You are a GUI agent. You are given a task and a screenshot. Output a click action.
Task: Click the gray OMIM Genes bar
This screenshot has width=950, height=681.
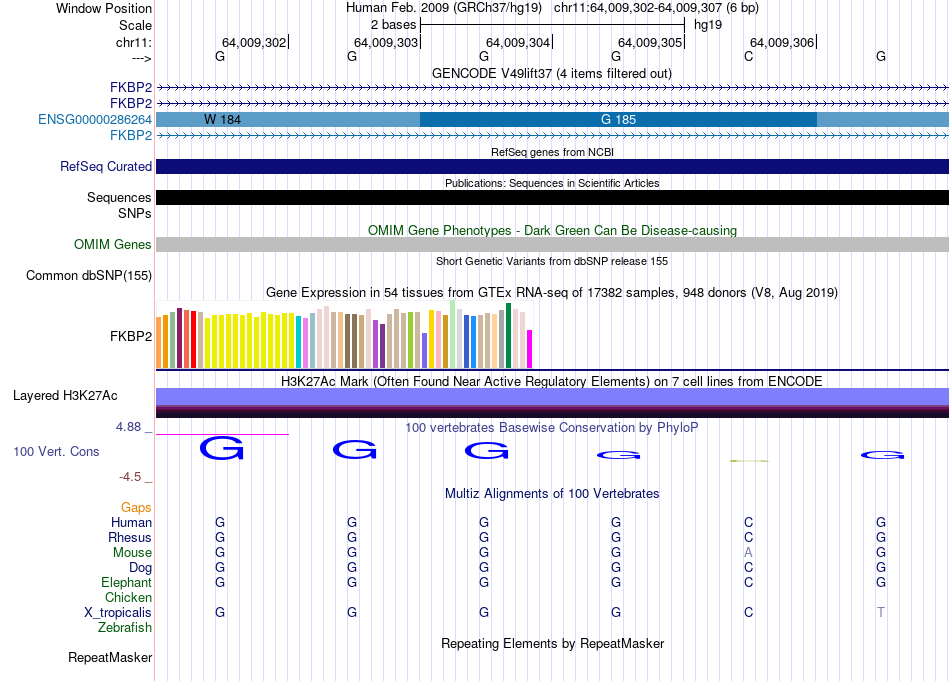552,244
